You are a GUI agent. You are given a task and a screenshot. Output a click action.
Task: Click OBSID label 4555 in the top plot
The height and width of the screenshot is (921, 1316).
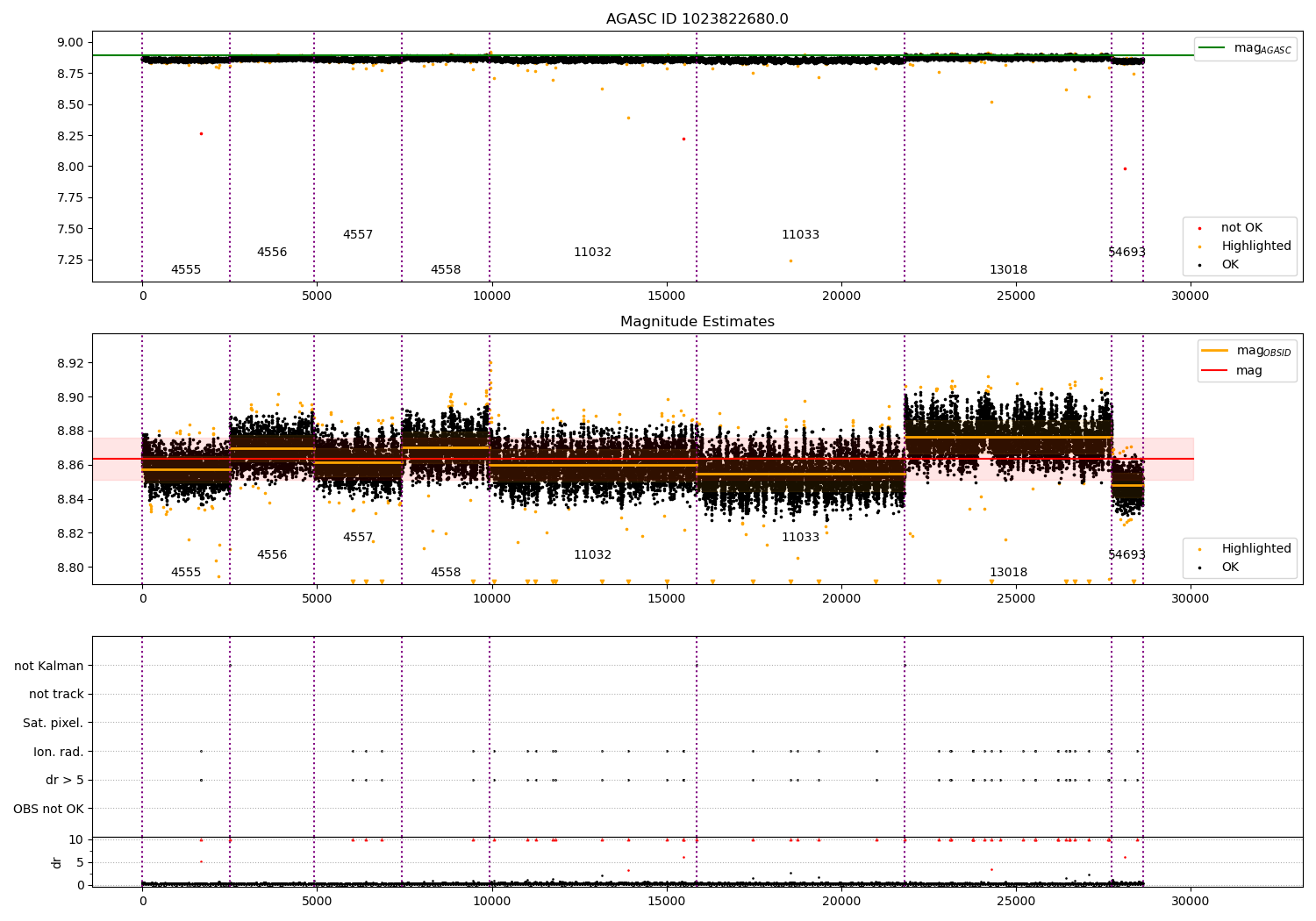[186, 270]
